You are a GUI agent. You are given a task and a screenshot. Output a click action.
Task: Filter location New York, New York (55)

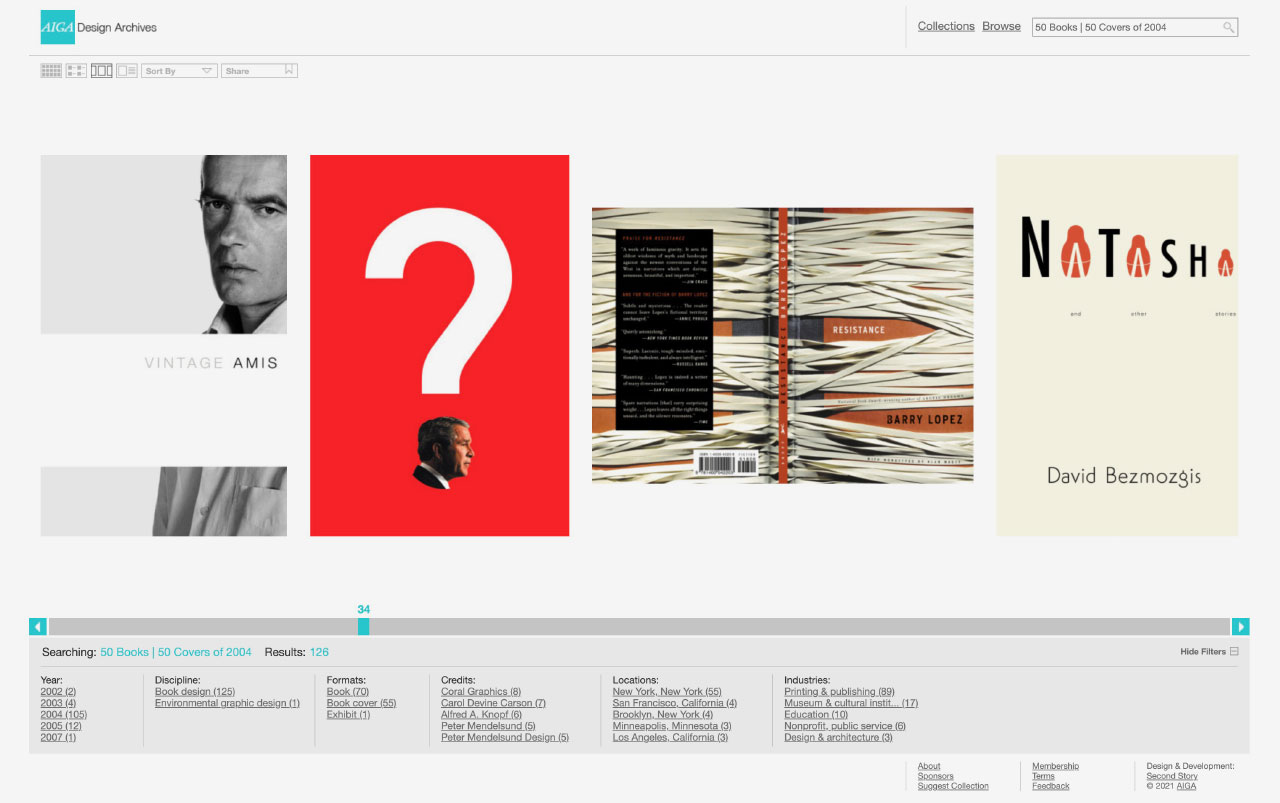[x=667, y=692]
